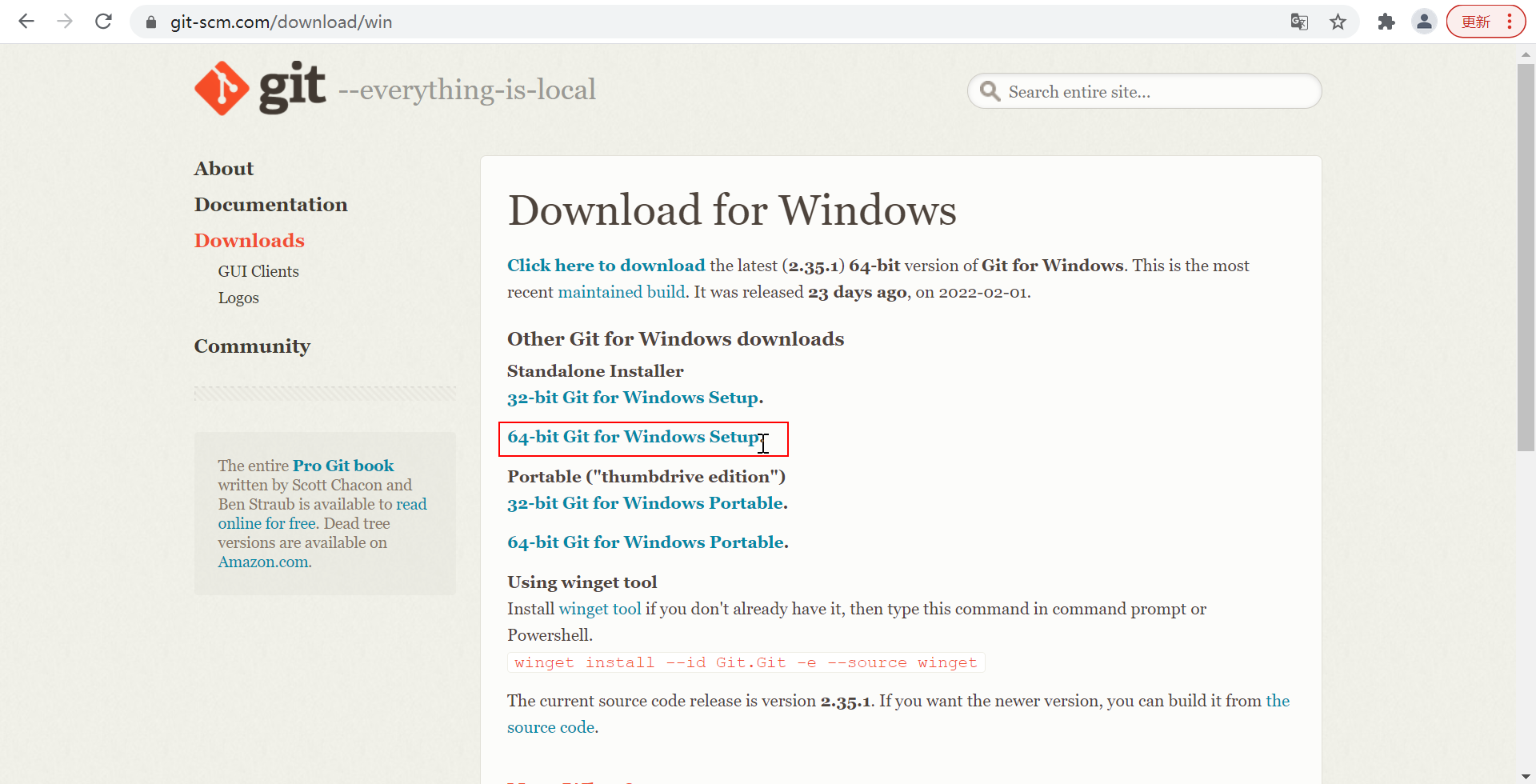Open the Chrome profile avatar icon

click(x=1425, y=22)
